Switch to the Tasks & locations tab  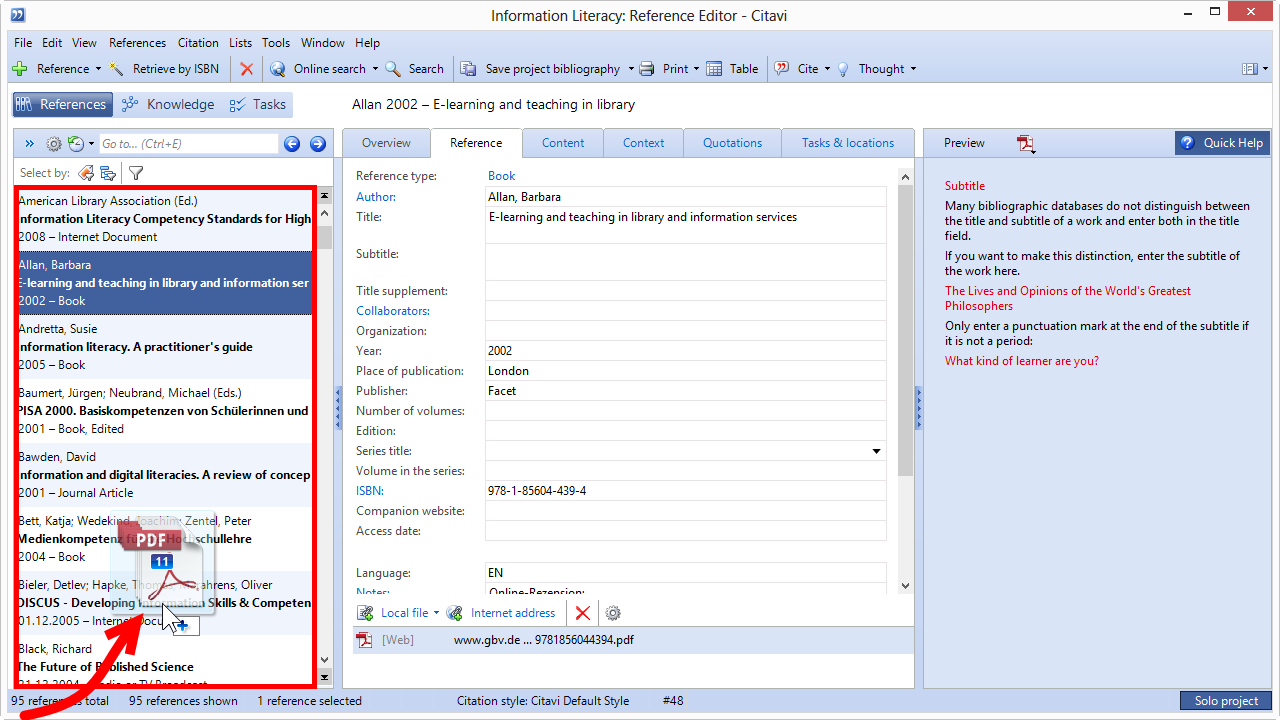click(848, 143)
